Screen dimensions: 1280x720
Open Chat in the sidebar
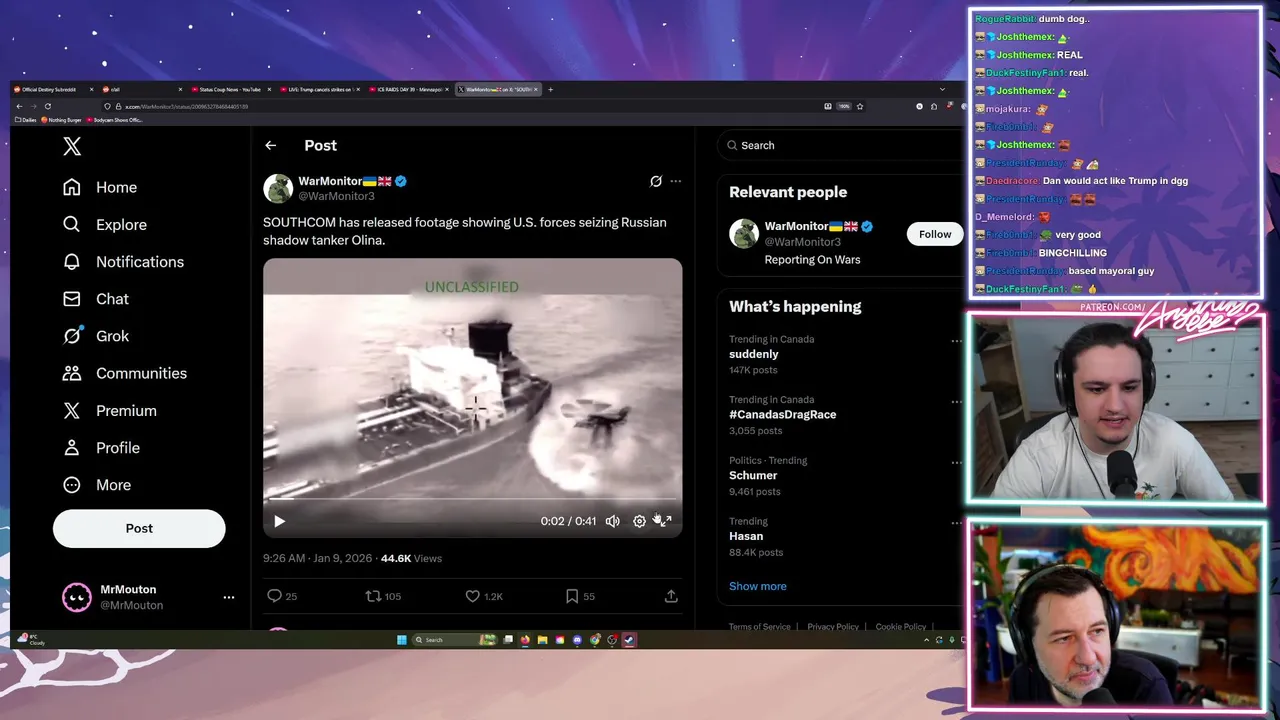(95, 299)
